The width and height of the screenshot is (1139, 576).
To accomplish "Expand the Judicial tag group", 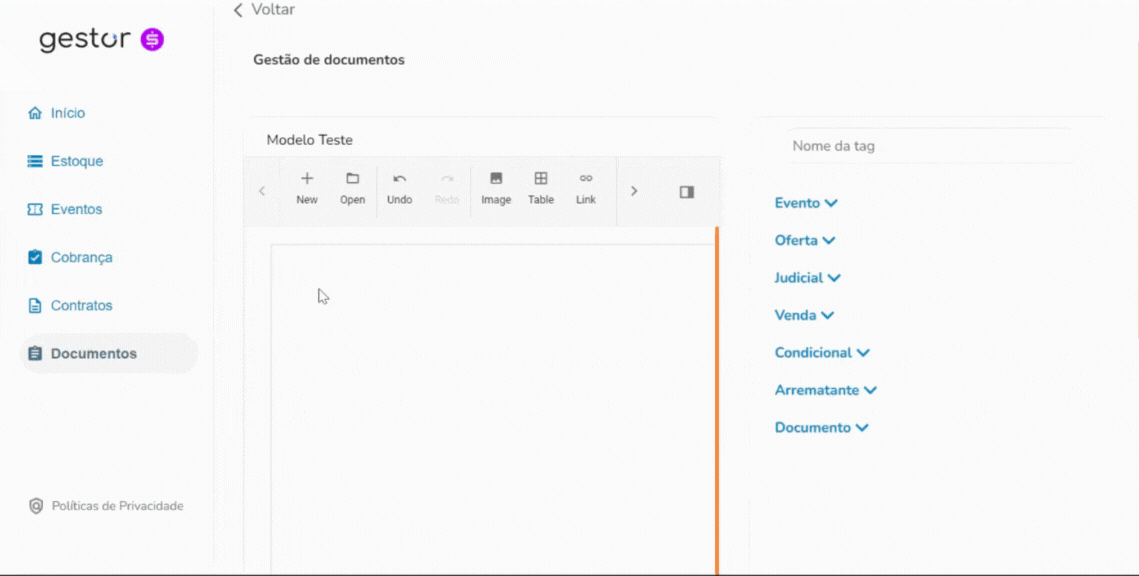I will point(808,277).
